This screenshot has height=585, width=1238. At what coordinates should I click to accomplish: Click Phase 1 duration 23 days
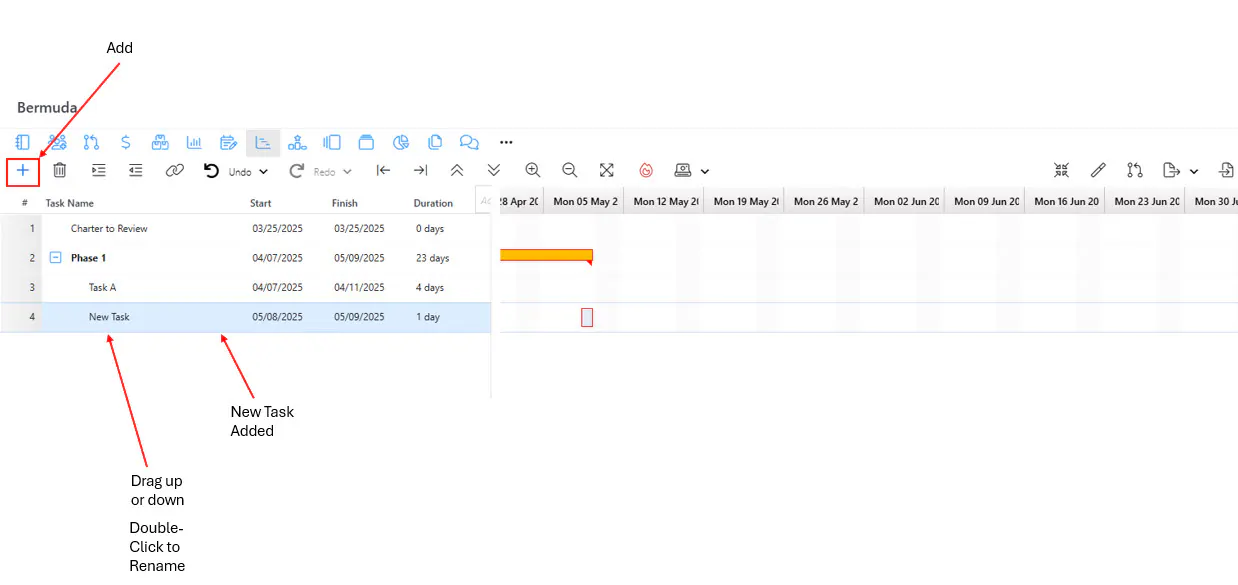pos(433,258)
